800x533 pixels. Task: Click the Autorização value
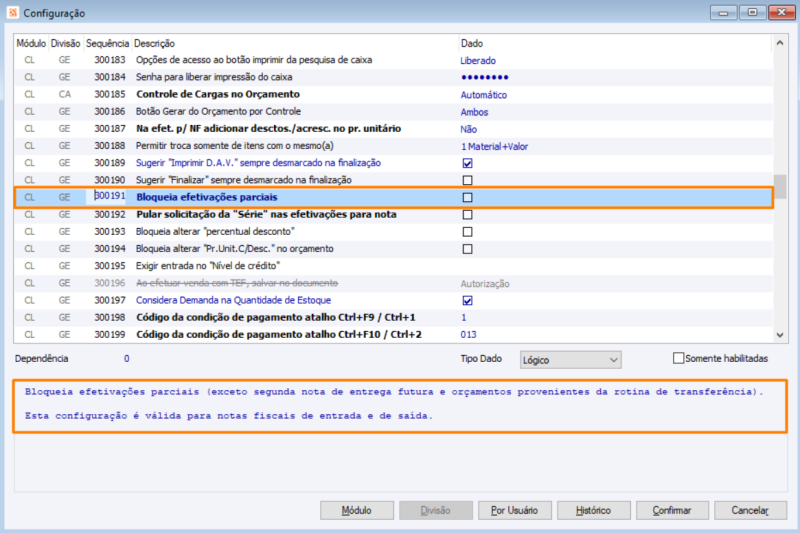485,284
